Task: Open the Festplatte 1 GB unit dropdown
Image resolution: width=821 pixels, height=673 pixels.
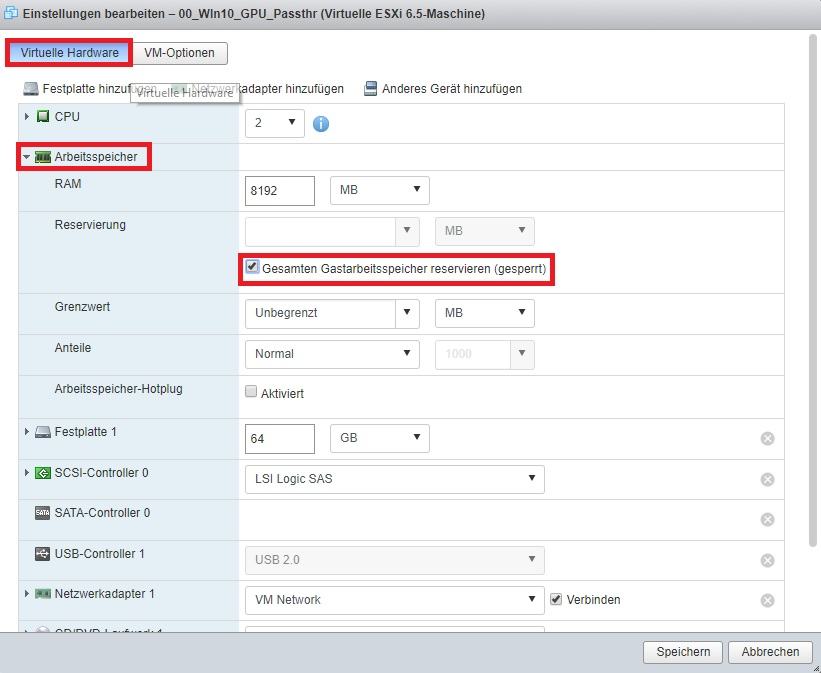Action: pyautogui.click(x=380, y=438)
